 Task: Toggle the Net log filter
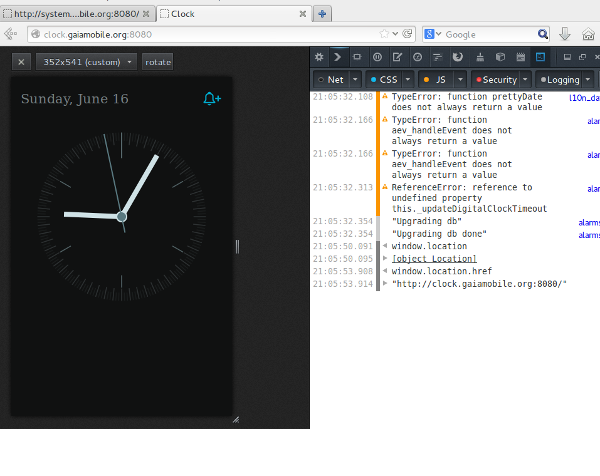(x=331, y=79)
